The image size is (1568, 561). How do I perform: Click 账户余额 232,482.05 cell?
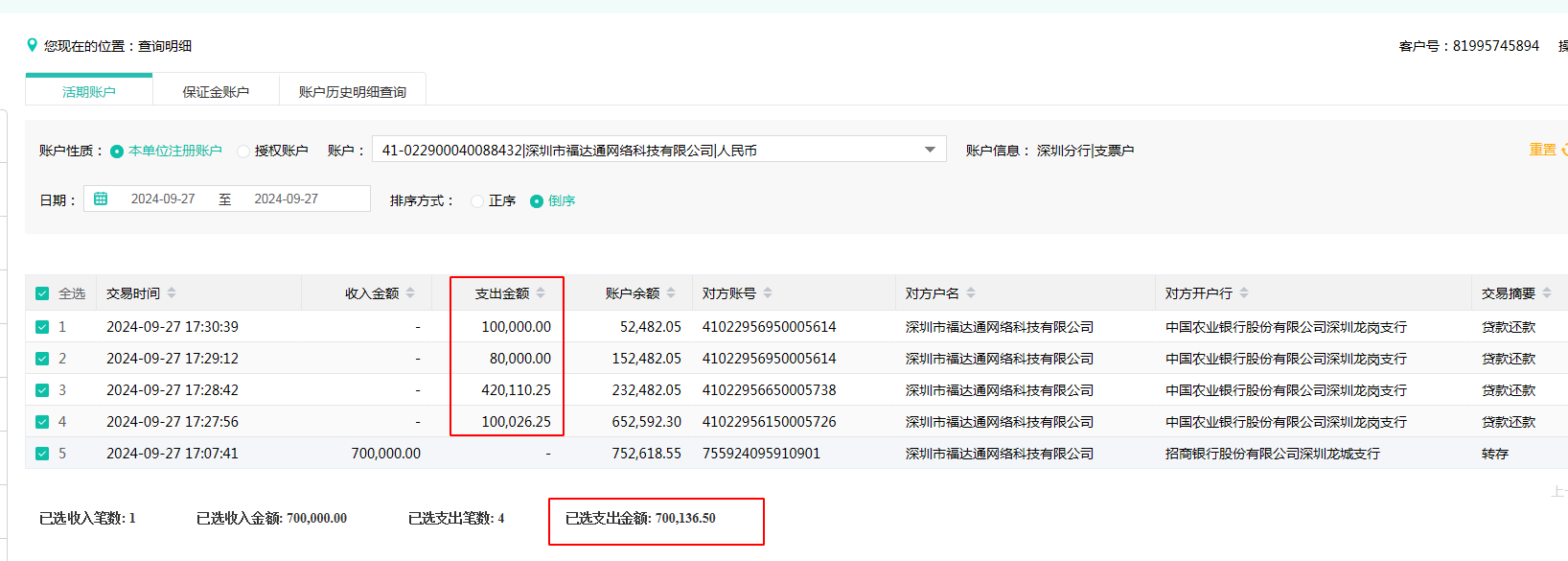[x=647, y=390]
